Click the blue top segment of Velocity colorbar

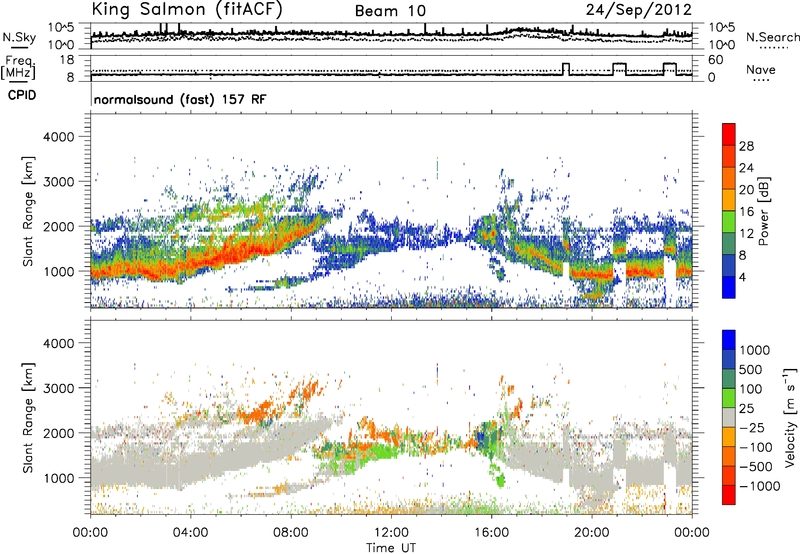(x=729, y=340)
